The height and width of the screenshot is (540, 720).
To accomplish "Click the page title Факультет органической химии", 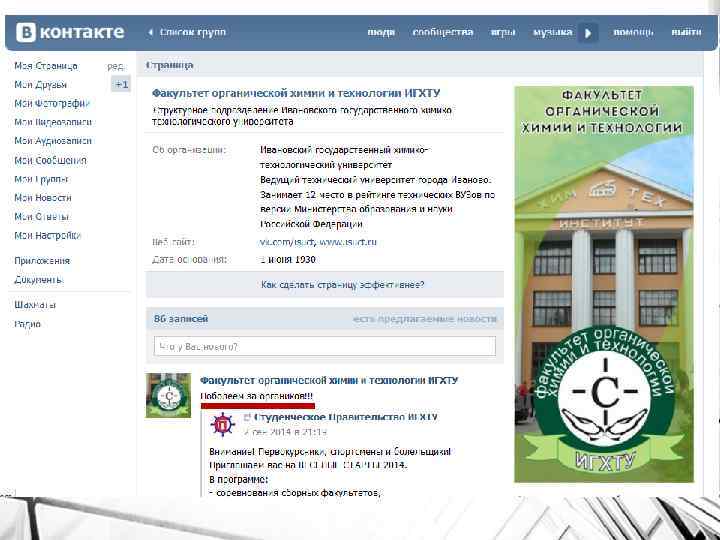I will (296, 93).
